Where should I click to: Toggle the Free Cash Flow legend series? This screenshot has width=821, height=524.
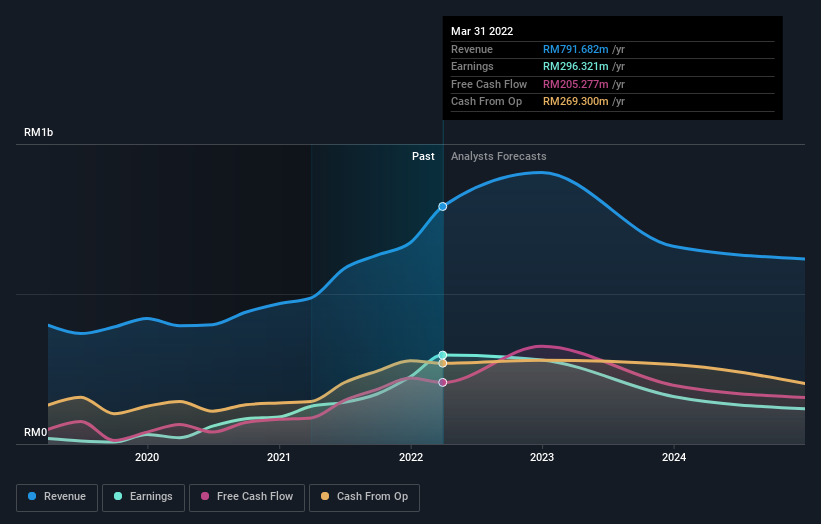[x=247, y=497]
